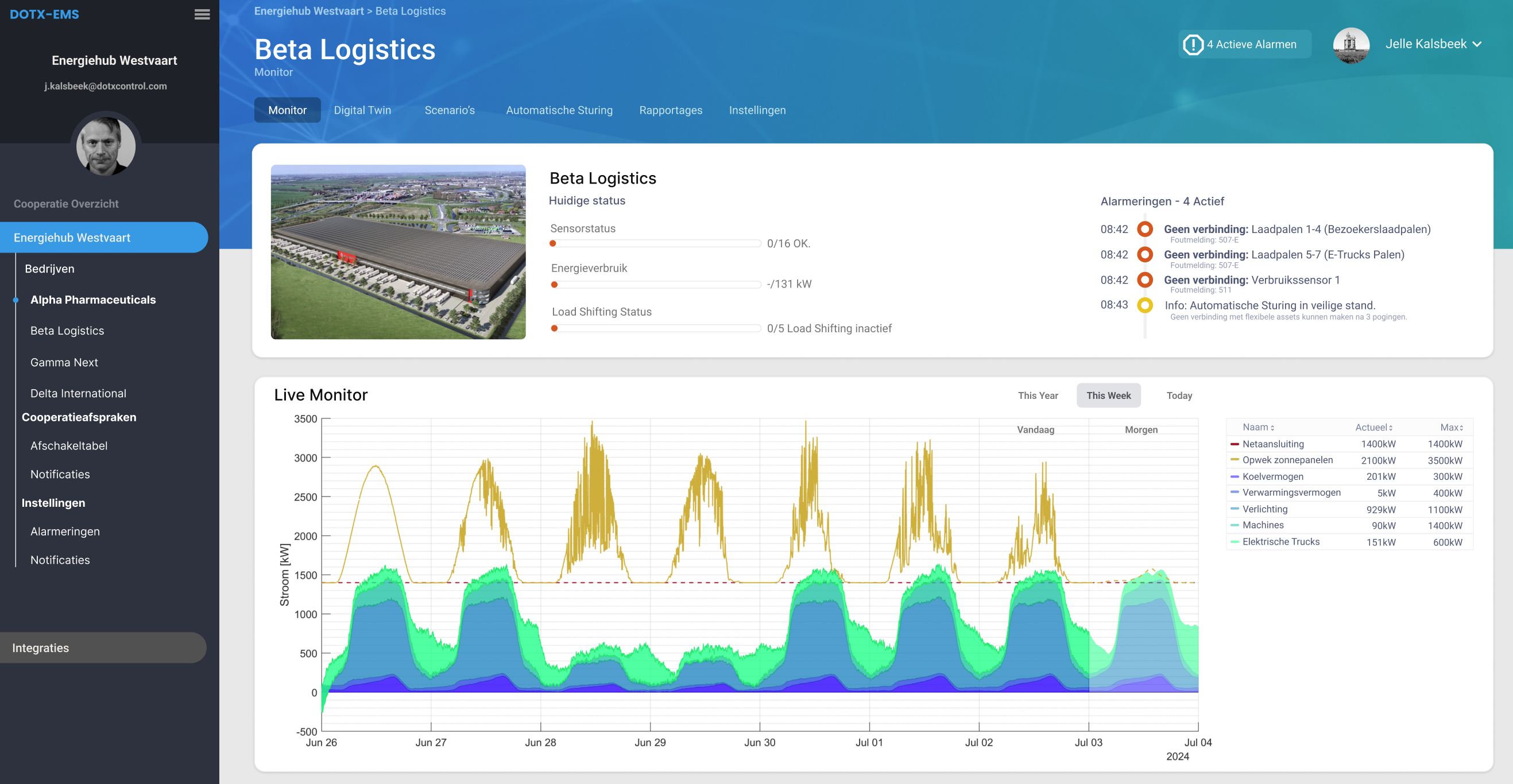Click the Beta Logistics warehouse aerial photo
The height and width of the screenshot is (784, 1513).
[398, 252]
